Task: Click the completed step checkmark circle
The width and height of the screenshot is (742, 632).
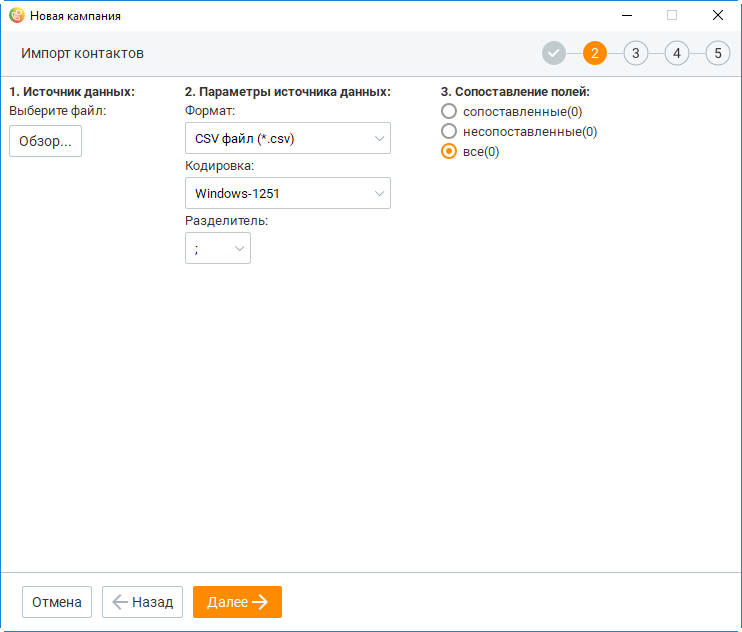Action: click(x=554, y=53)
